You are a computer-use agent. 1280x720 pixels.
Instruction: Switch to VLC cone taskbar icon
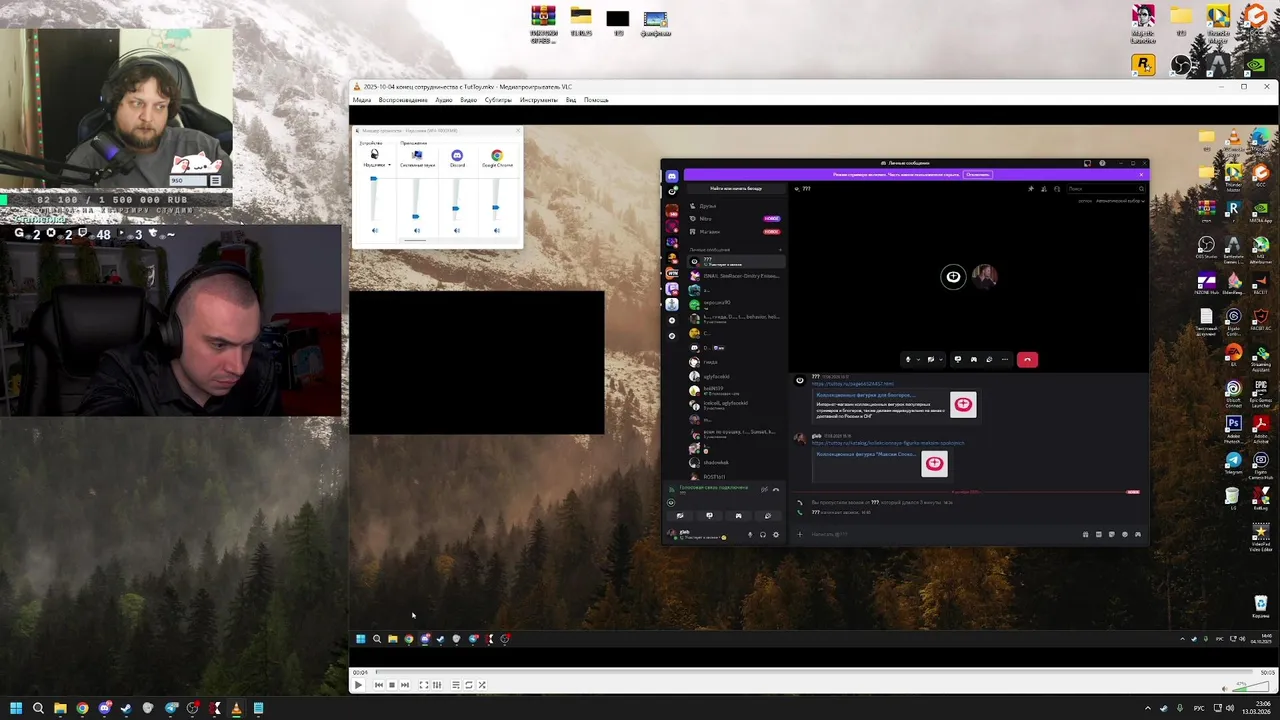coord(236,708)
